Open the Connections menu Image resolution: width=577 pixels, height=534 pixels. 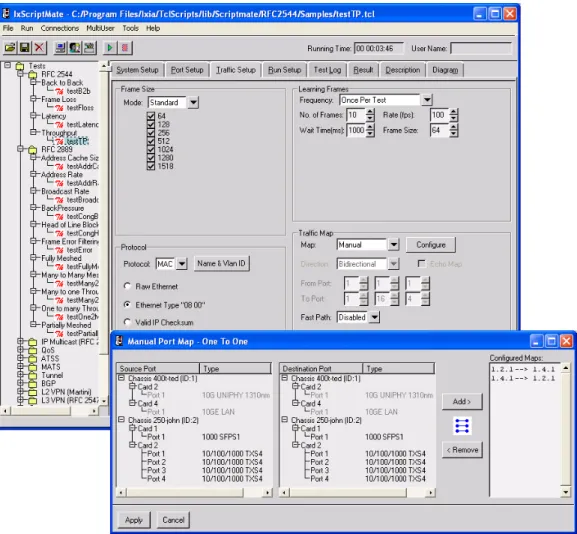pos(60,28)
